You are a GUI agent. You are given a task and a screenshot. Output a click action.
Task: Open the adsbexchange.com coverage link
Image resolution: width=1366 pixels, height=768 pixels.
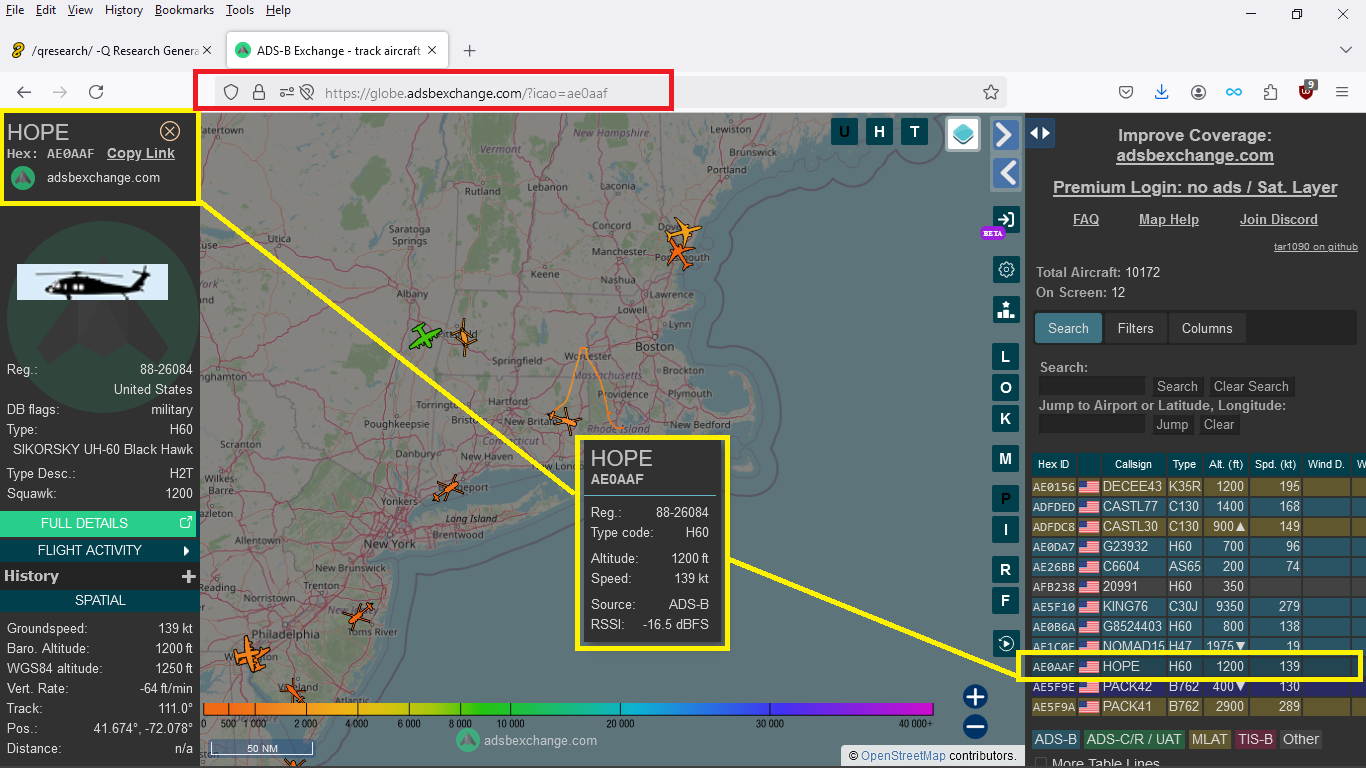click(1195, 155)
